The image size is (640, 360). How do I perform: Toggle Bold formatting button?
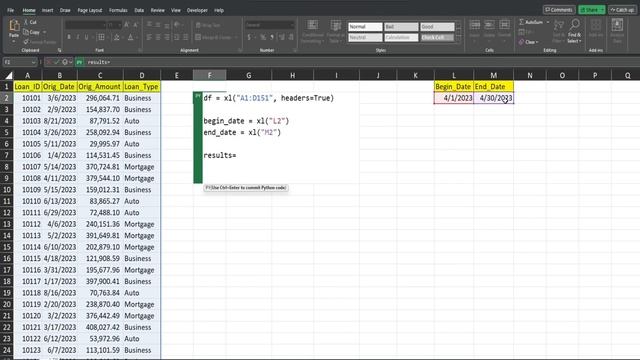(x=69, y=37)
